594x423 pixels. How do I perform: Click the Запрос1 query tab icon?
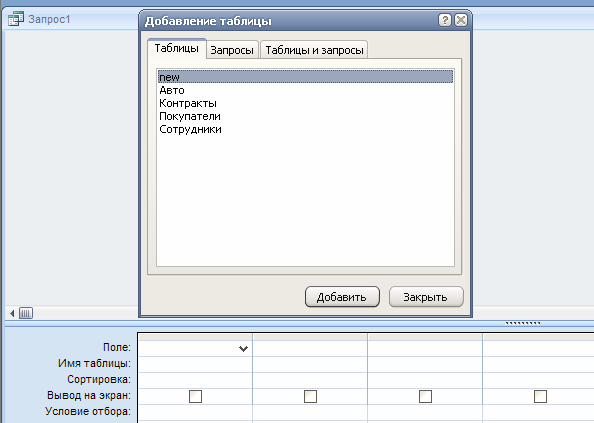coord(16,19)
